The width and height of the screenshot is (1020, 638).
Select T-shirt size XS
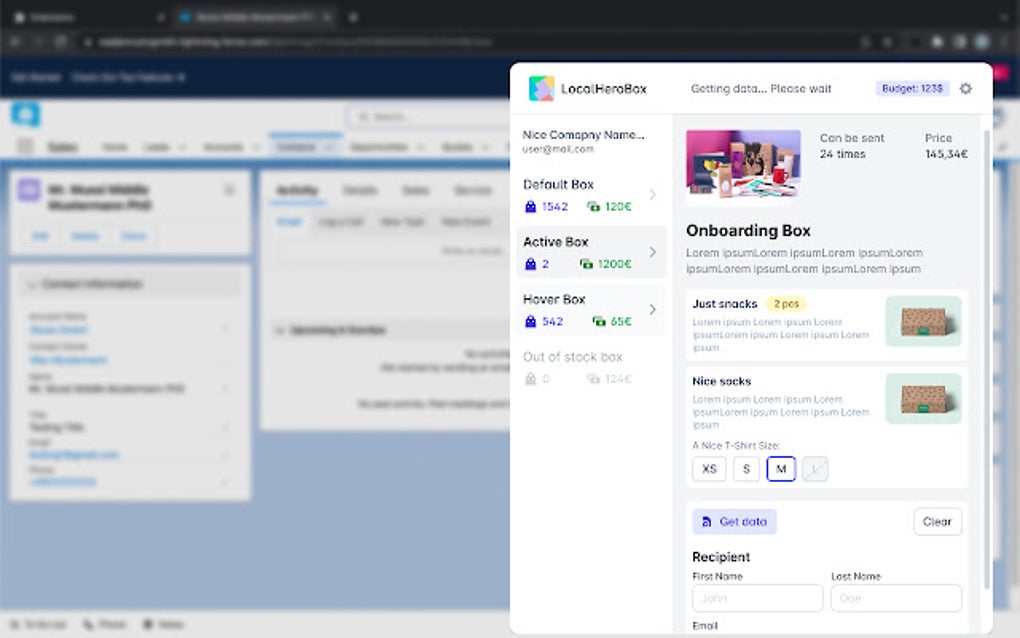pos(709,468)
